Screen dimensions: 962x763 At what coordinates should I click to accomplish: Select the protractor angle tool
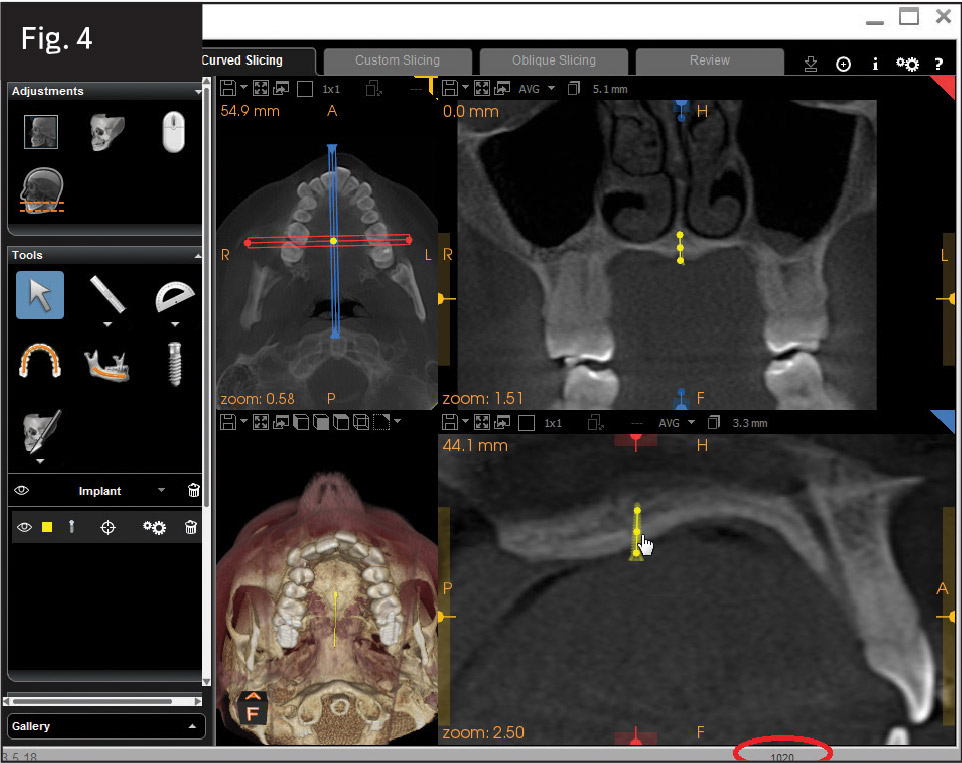point(175,296)
